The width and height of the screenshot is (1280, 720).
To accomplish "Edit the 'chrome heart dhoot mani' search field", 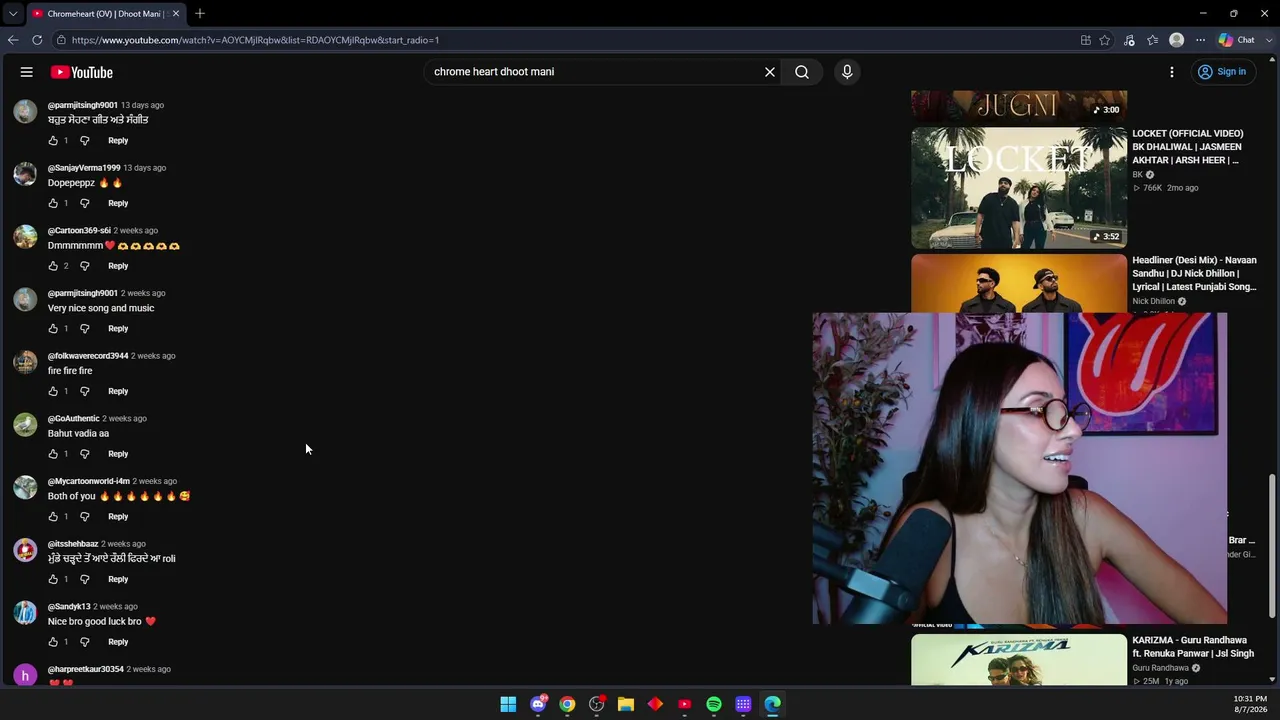I will pyautogui.click(x=594, y=72).
